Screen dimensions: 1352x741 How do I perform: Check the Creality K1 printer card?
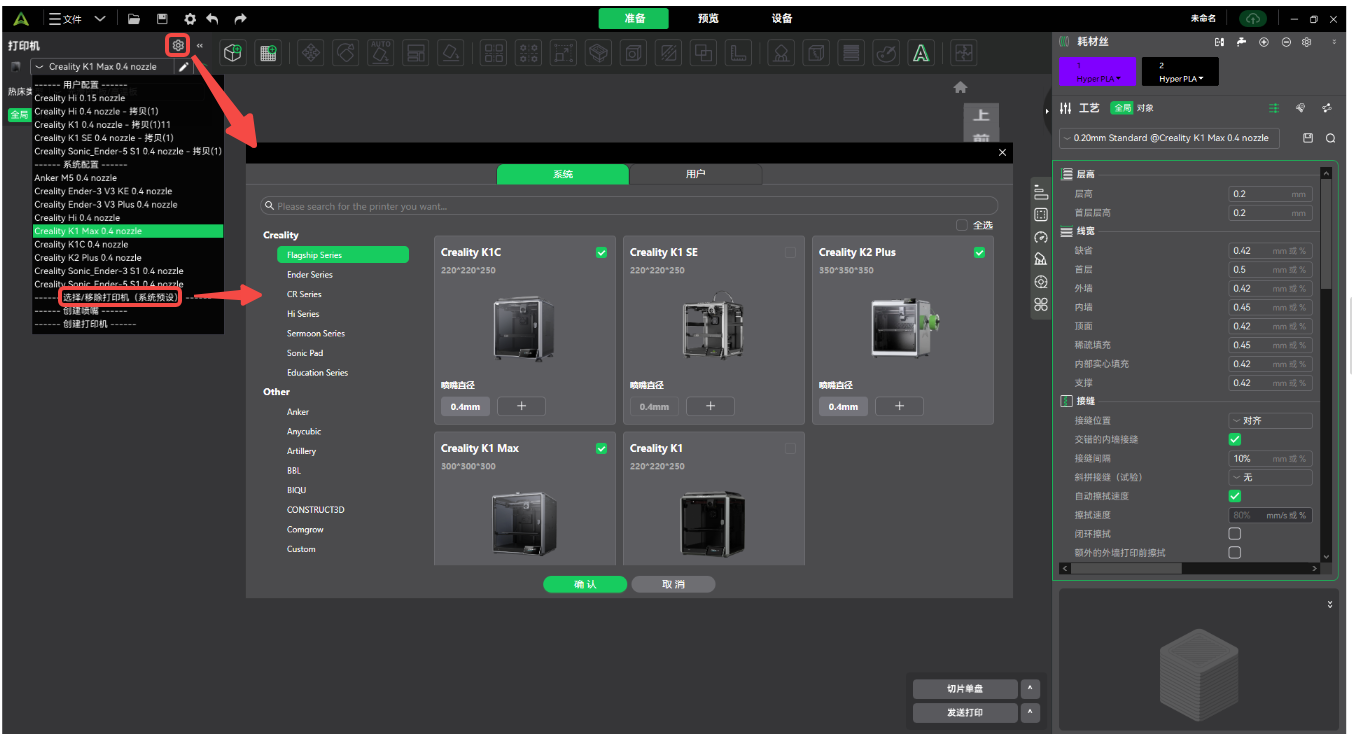(790, 449)
